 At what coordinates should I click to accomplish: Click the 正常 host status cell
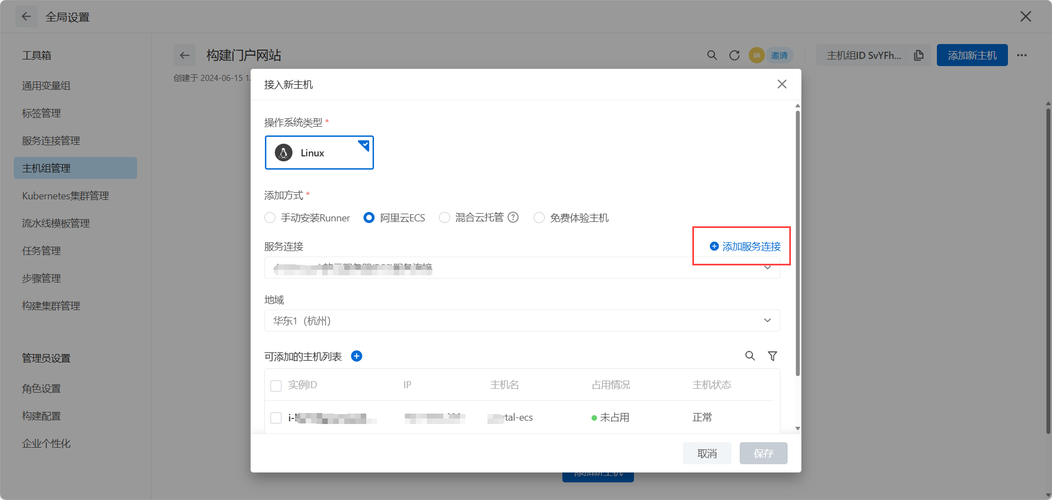pyautogui.click(x=702, y=417)
